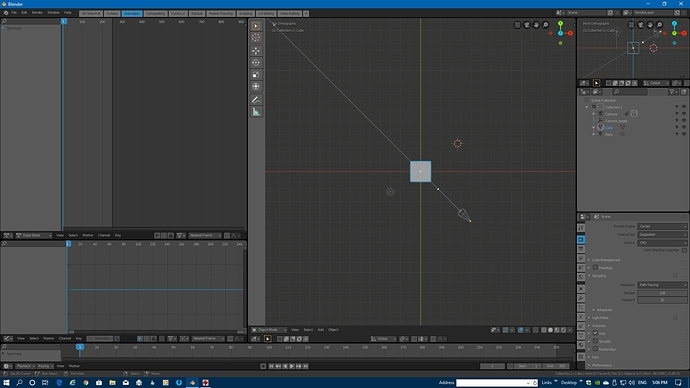Open the Render properties tab
Screen dimensions: 690x388
(x=581, y=240)
